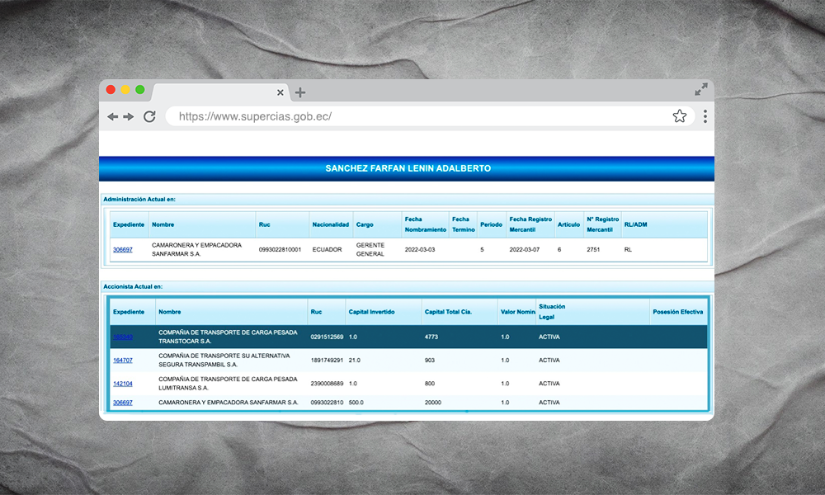Close the current browser tab
This screenshot has width=825, height=495.
[x=280, y=93]
